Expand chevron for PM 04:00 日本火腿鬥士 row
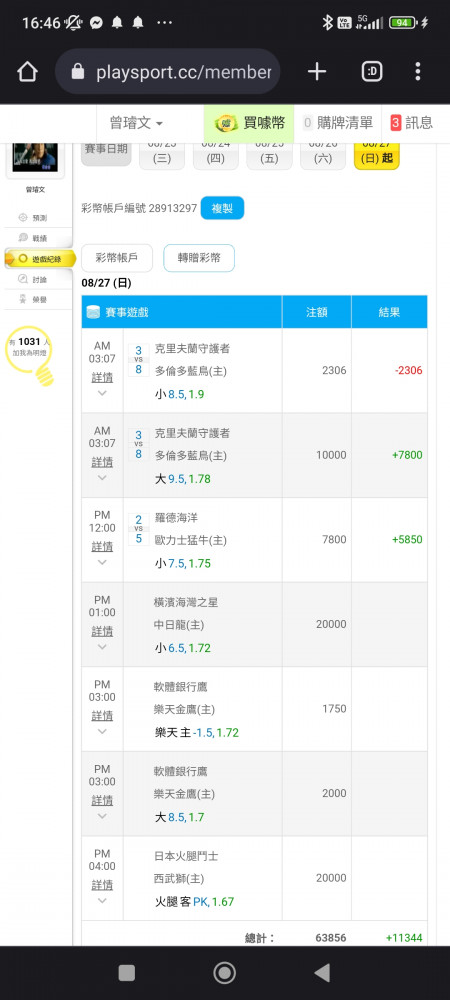This screenshot has width=450, height=1000. click(x=102, y=901)
